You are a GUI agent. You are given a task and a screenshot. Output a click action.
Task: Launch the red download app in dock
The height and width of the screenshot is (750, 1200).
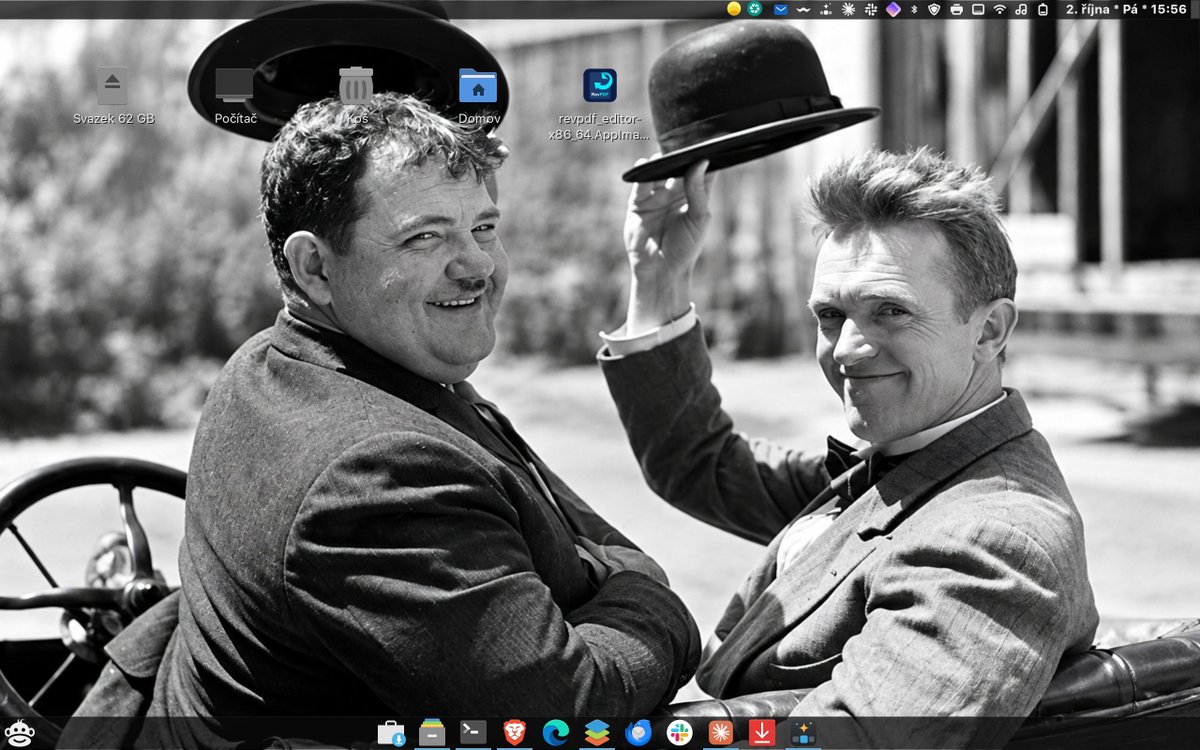(762, 732)
